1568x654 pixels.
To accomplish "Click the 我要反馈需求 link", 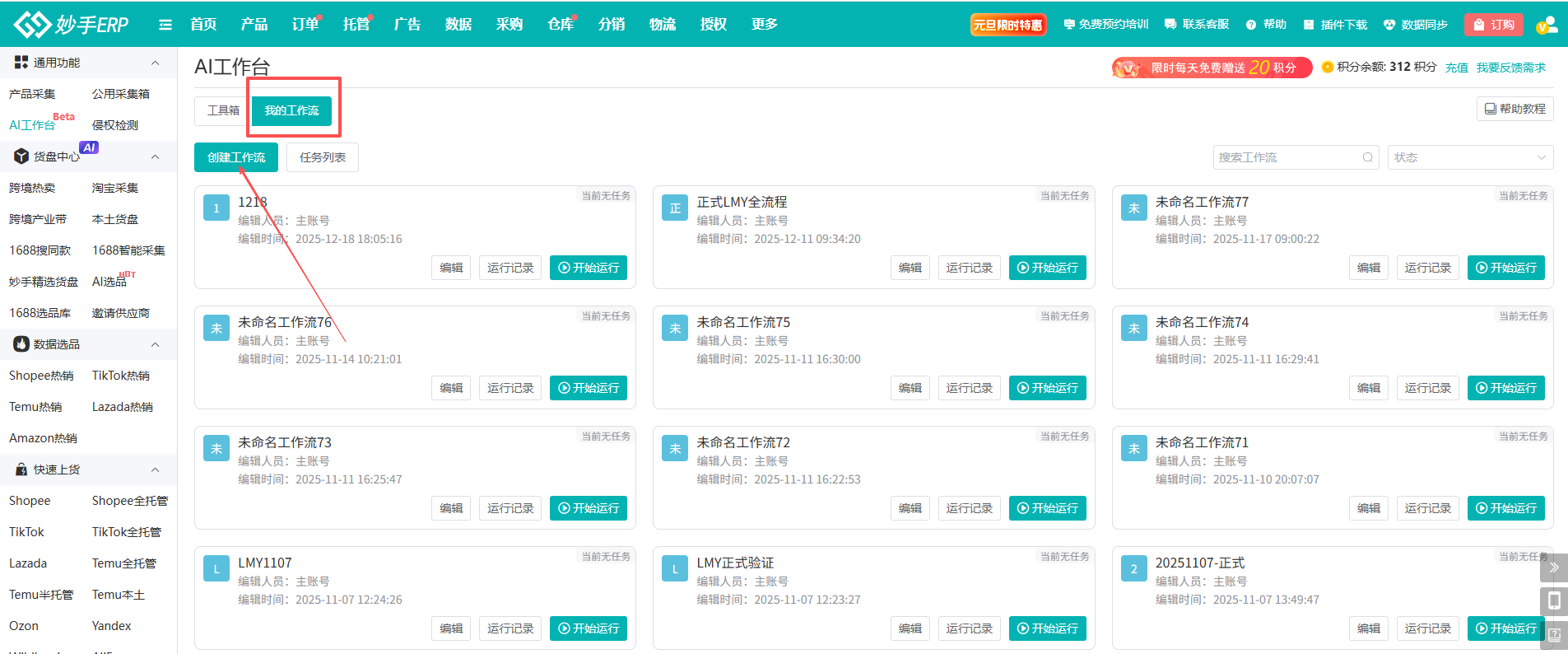I will point(1511,68).
